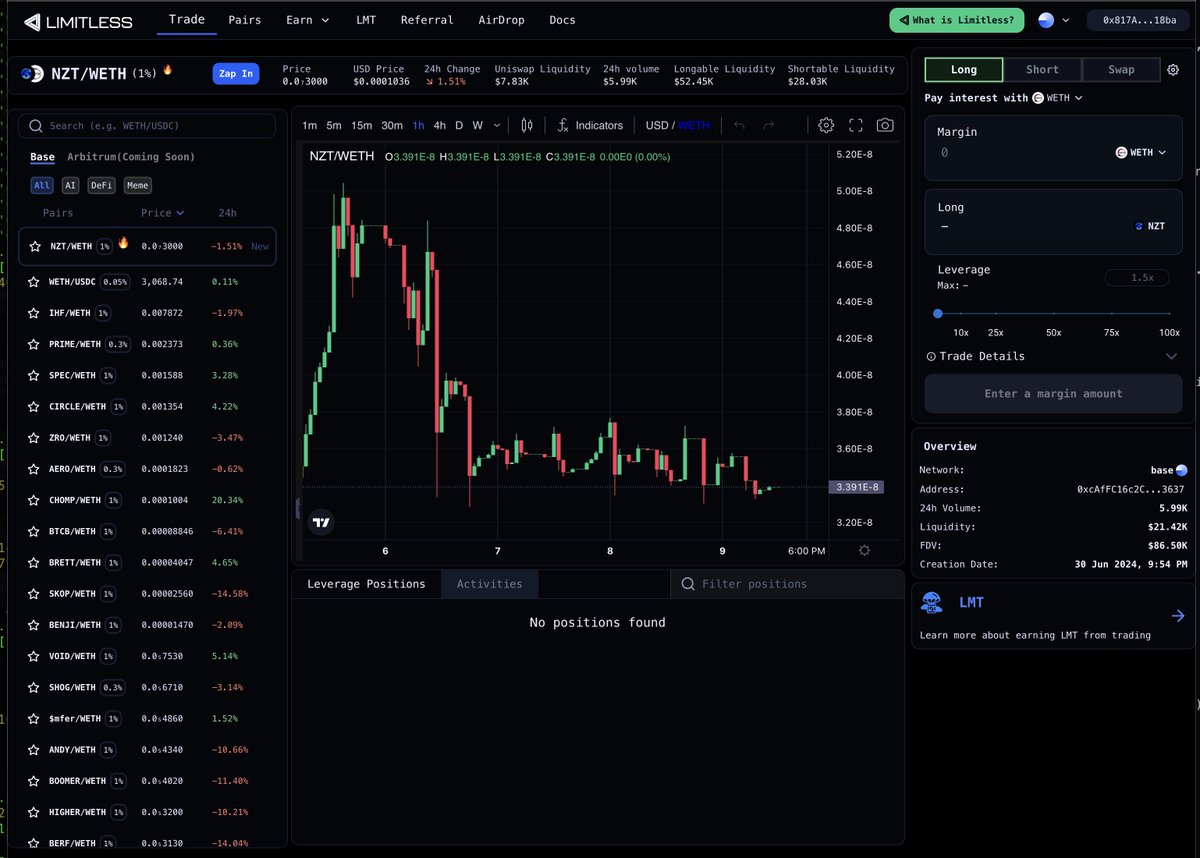
Task: Switch to the Activities tab
Action: (489, 584)
